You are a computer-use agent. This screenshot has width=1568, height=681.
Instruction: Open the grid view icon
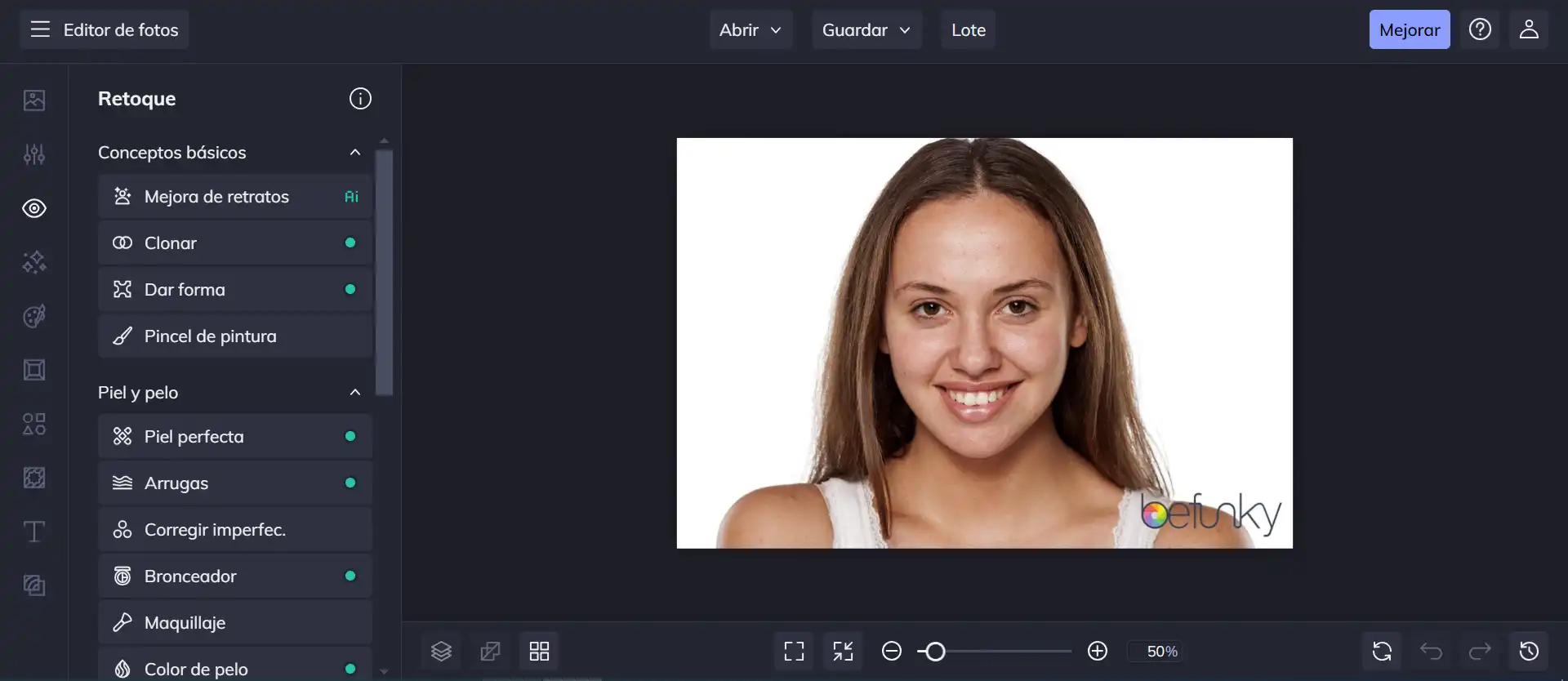pos(539,652)
